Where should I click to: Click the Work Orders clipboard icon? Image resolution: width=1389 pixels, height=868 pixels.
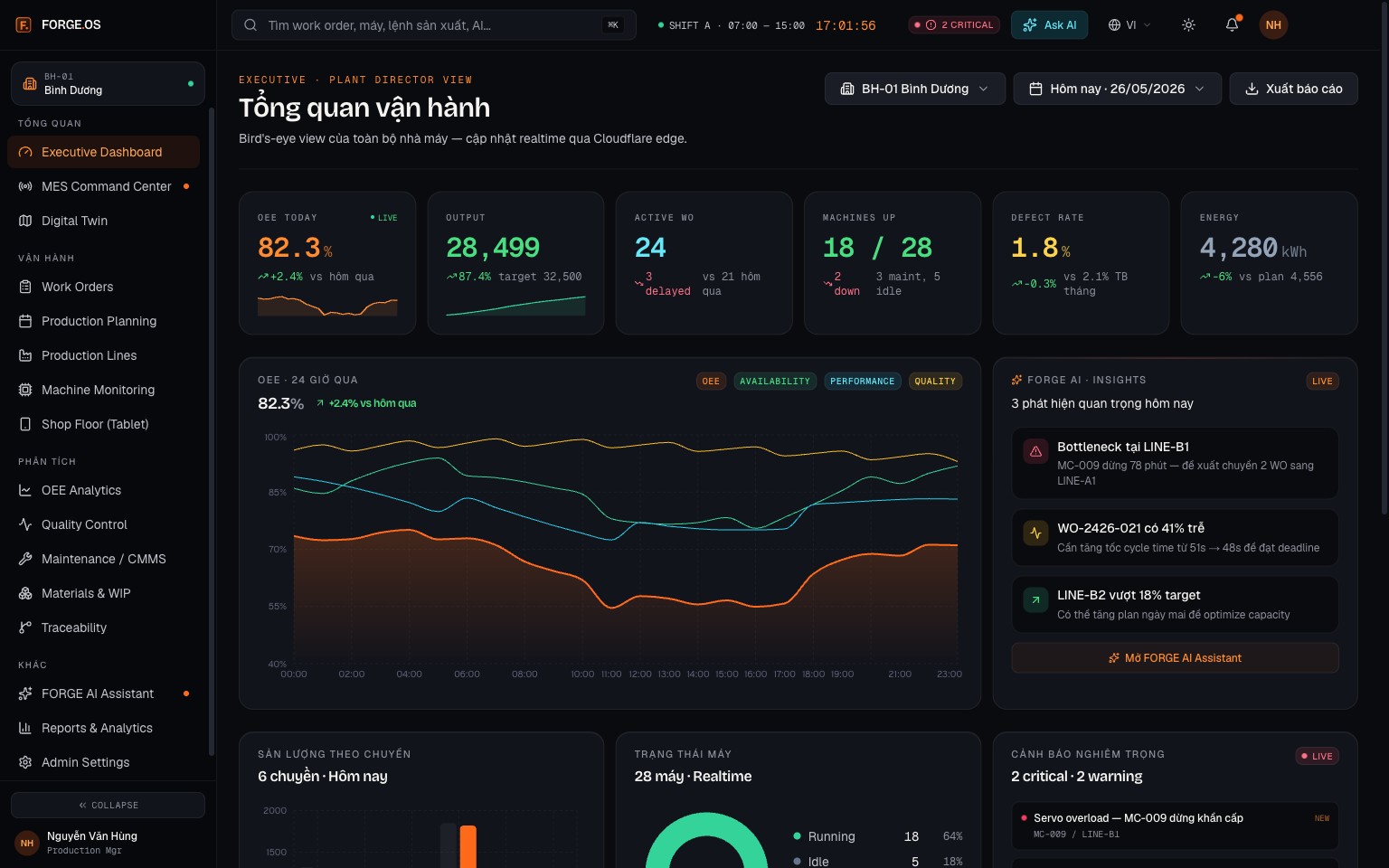25,287
